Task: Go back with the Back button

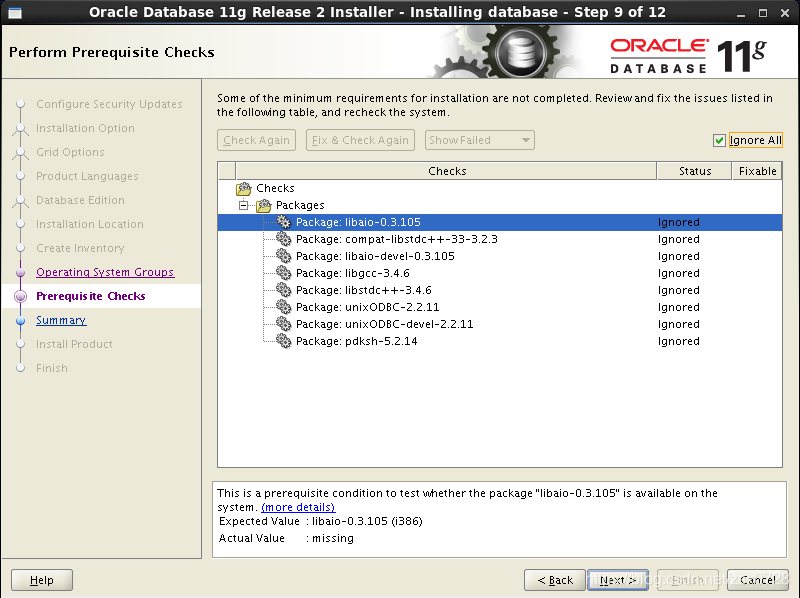Action: click(555, 580)
